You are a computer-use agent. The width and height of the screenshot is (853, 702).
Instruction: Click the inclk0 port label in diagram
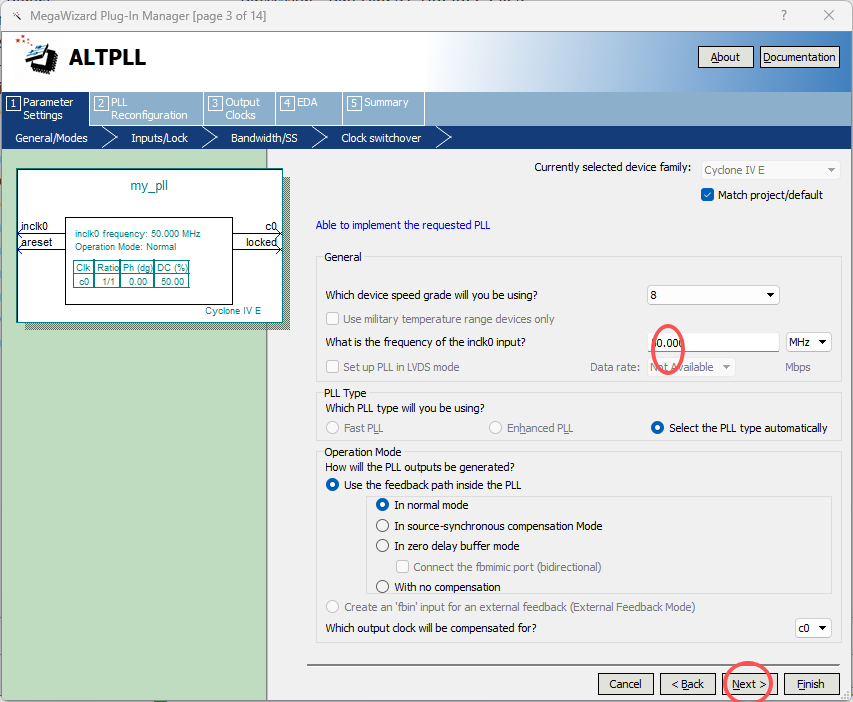coord(34,226)
